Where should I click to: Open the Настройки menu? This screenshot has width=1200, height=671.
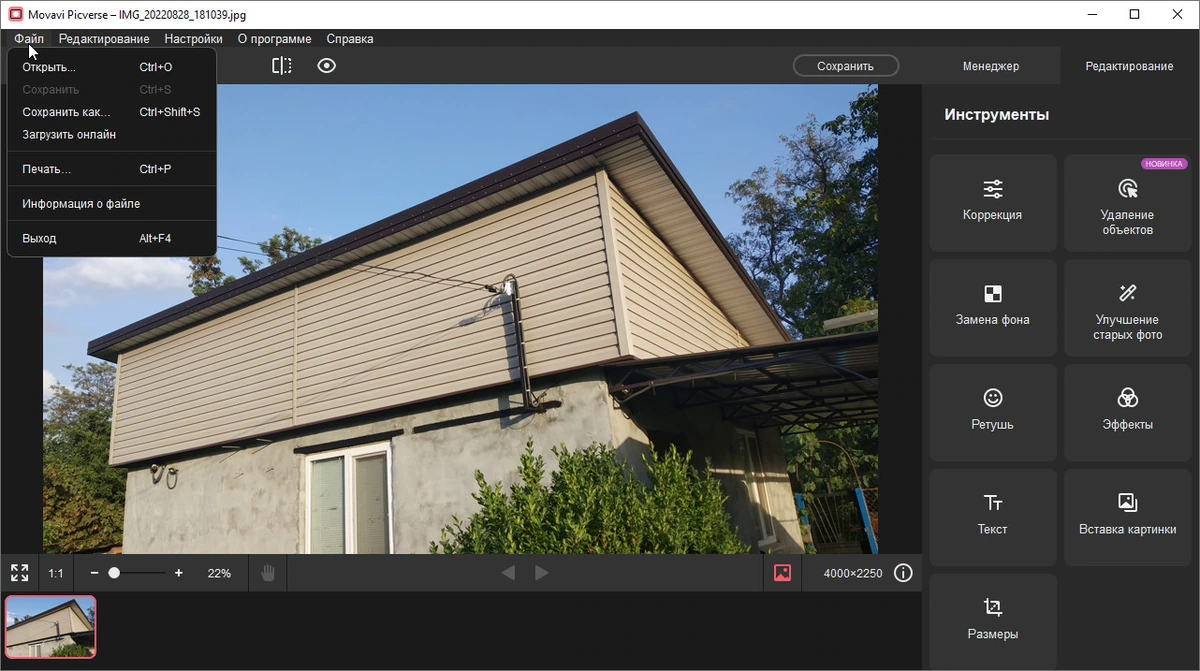(x=194, y=39)
